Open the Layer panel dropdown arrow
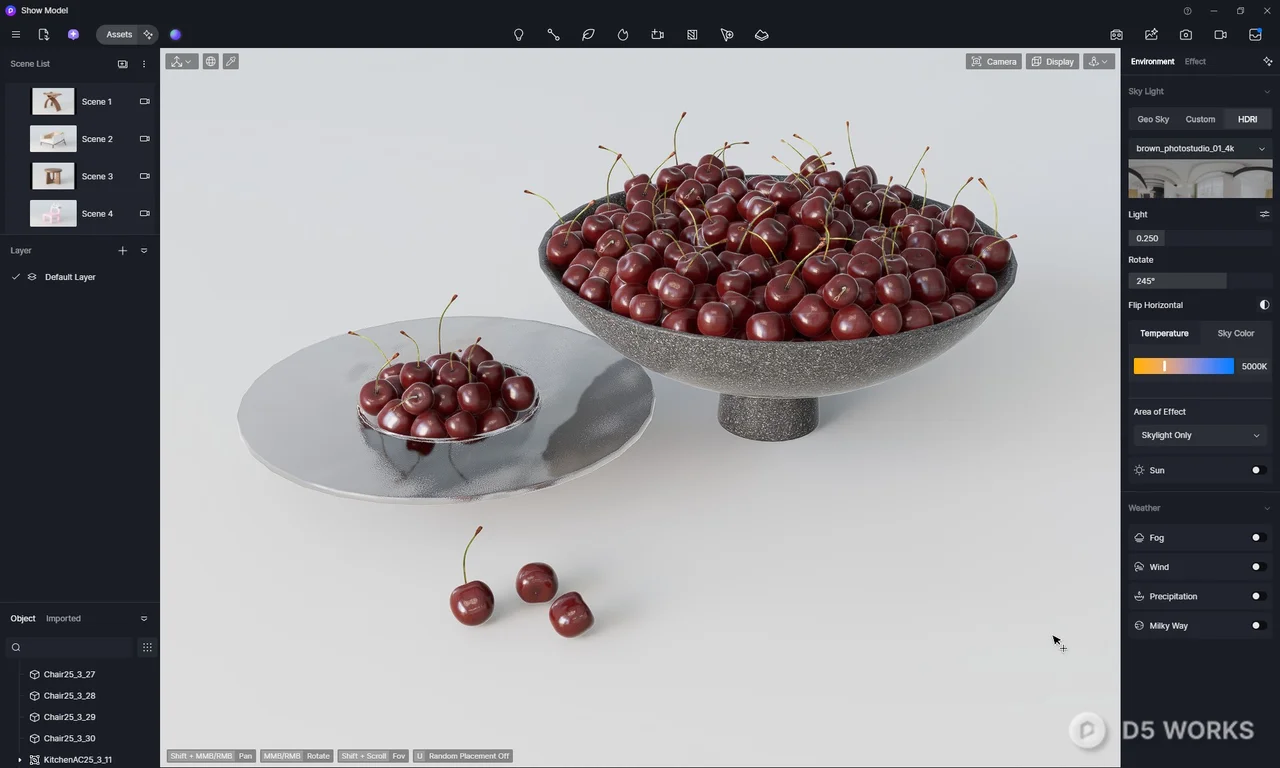The width and height of the screenshot is (1280, 768). coord(144,251)
